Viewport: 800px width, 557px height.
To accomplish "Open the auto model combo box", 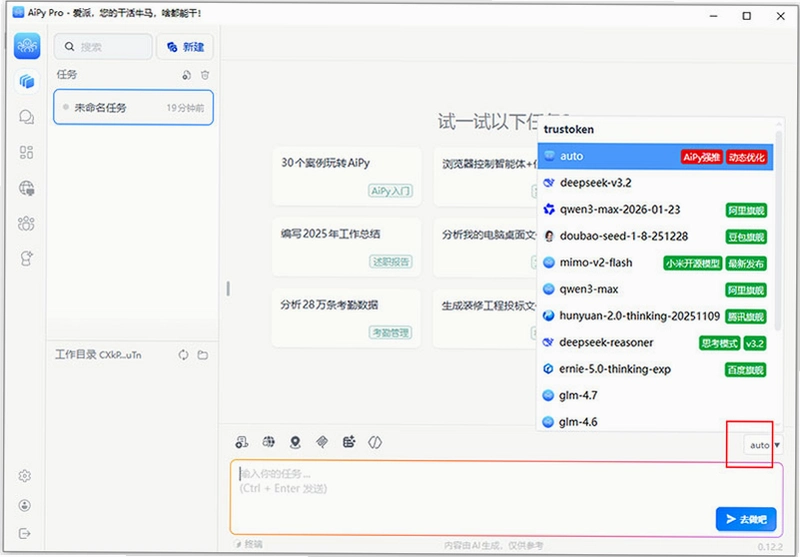I will tap(763, 445).
